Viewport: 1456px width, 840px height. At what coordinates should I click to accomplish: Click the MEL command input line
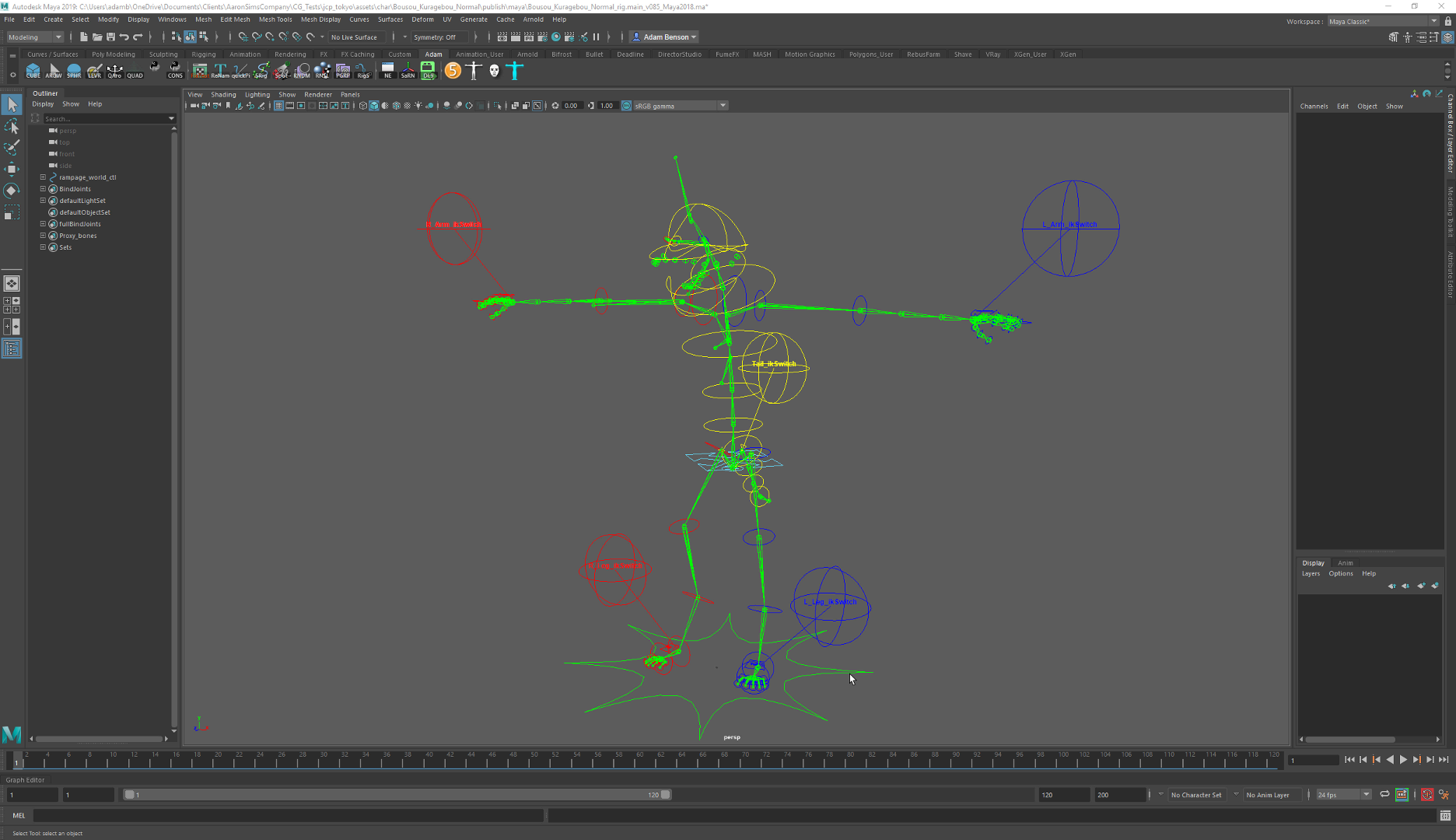(288, 815)
